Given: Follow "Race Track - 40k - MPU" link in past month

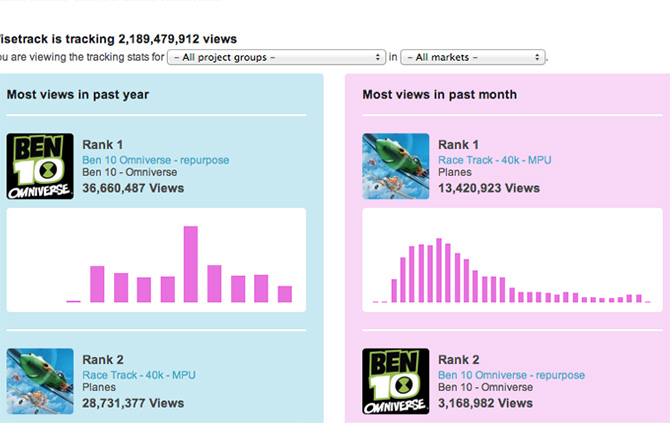Looking at the screenshot, I should [x=495, y=160].
